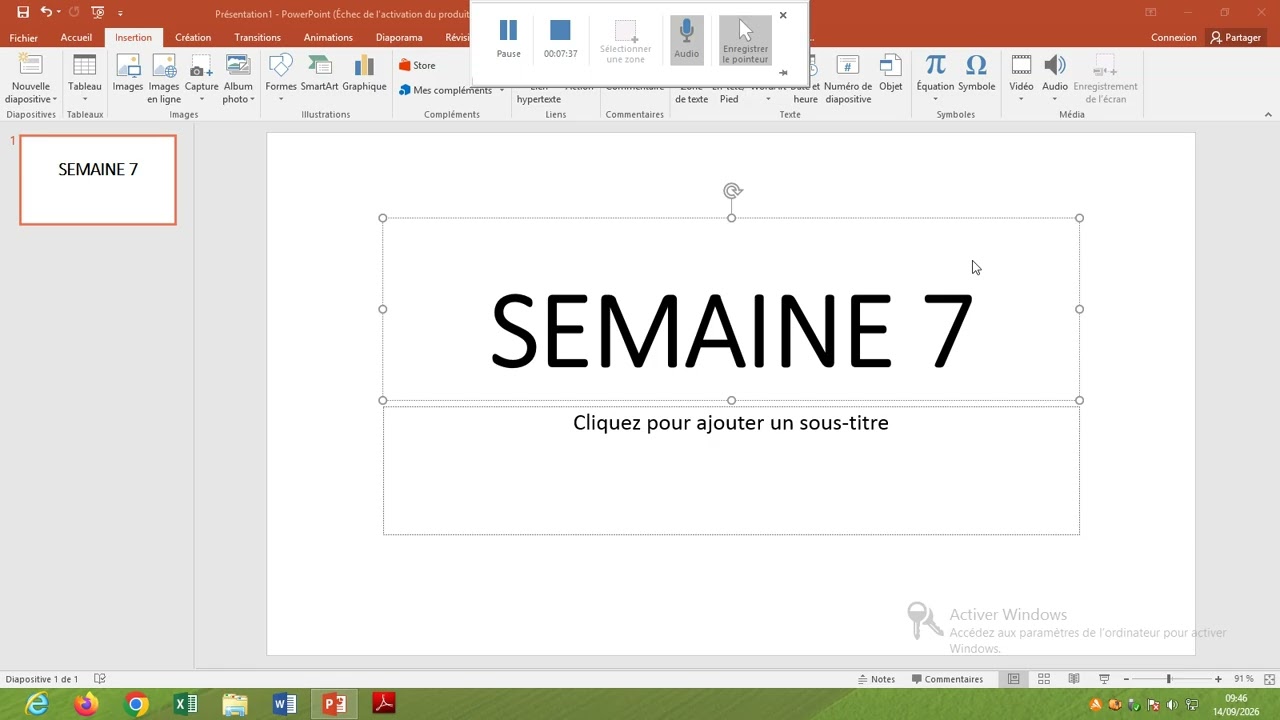
Task: Open the Transitions tab
Action: [x=257, y=37]
